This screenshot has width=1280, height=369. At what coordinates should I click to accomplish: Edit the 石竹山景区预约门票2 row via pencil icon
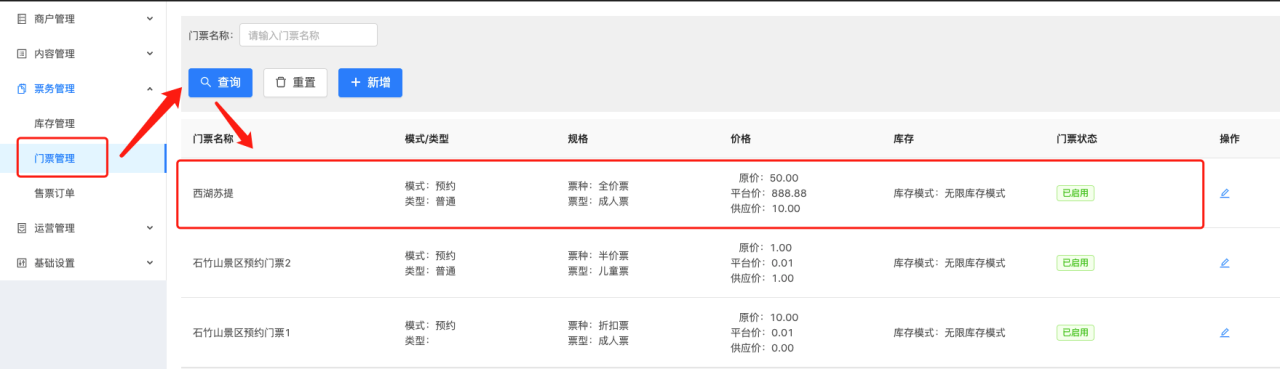click(x=1224, y=263)
